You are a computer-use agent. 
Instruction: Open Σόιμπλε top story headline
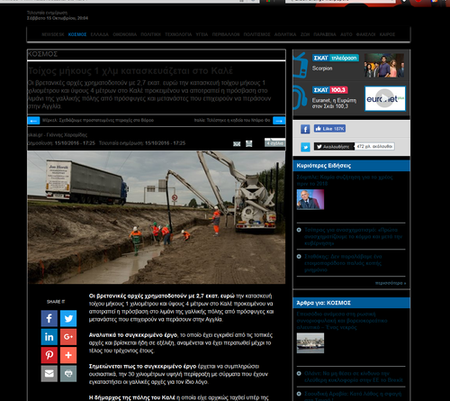pos(345,180)
